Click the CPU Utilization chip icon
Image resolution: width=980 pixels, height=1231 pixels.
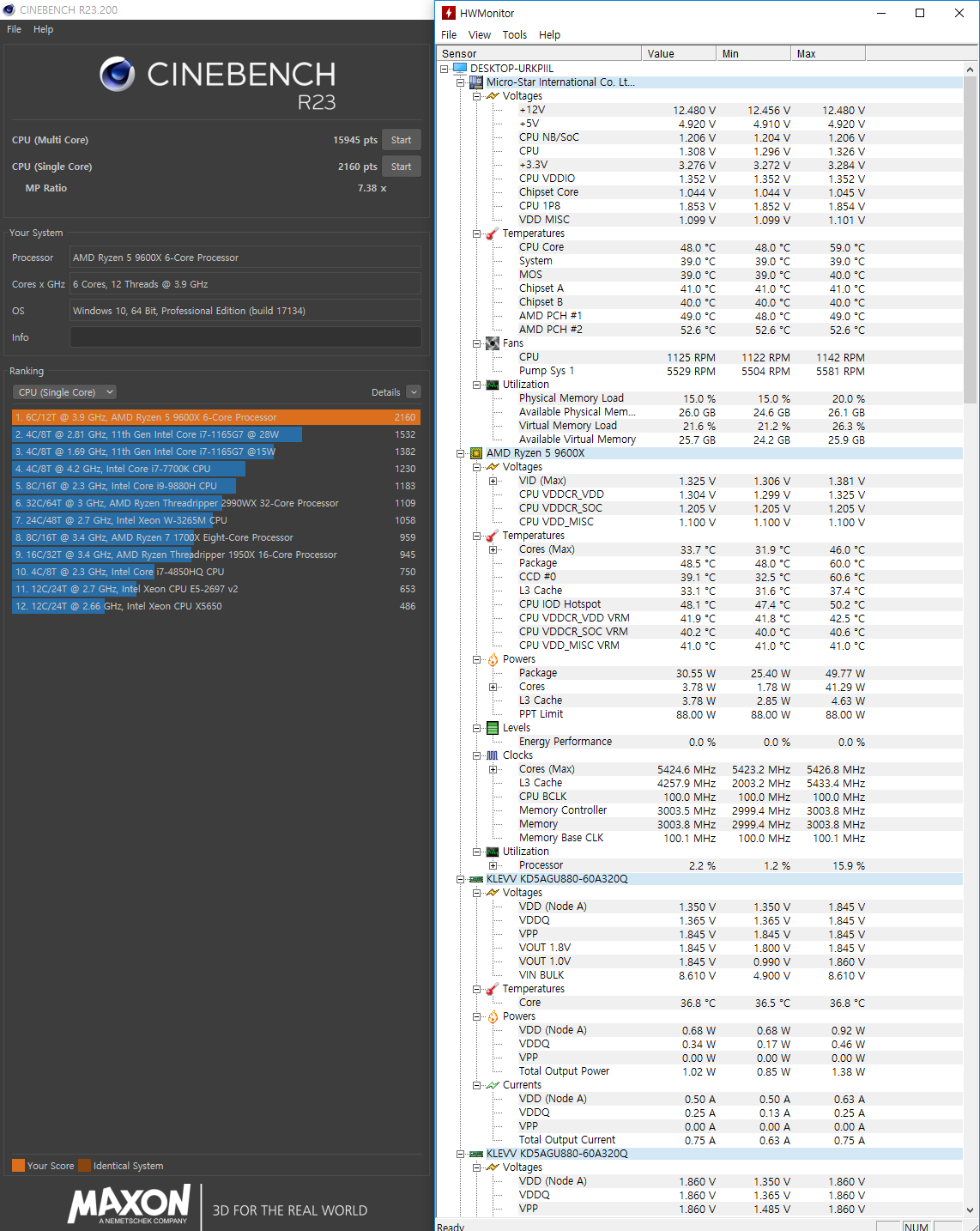[493, 852]
